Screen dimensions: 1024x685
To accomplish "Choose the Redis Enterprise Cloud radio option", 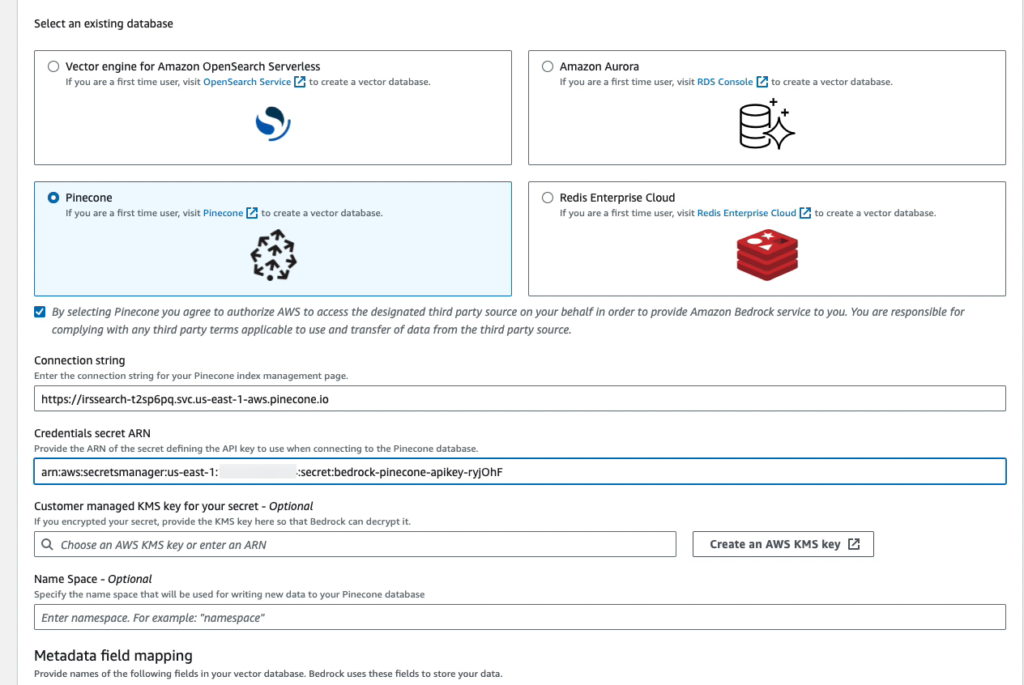I will [547, 198].
